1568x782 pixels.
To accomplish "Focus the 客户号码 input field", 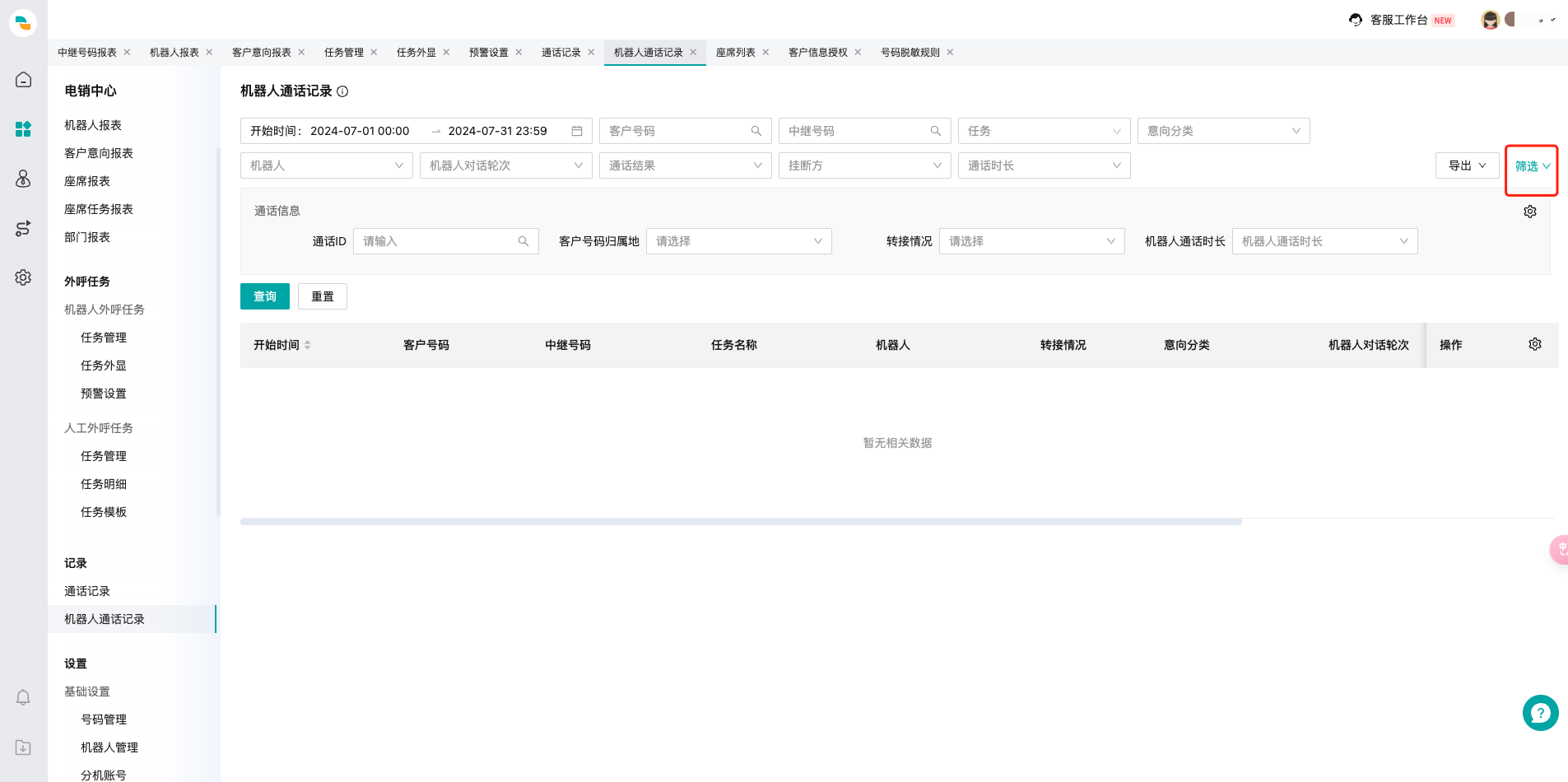I will coord(686,131).
